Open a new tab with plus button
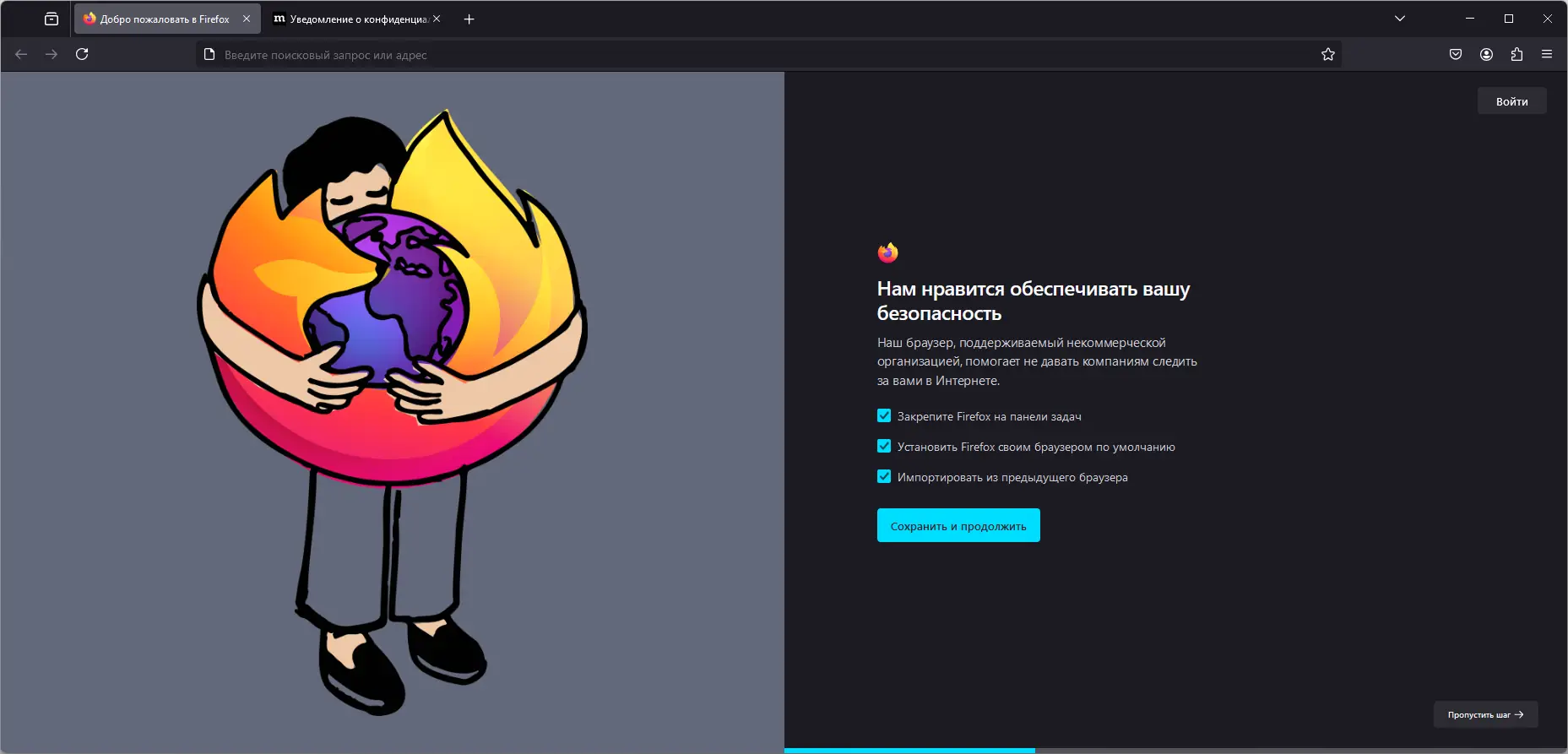 (x=469, y=19)
